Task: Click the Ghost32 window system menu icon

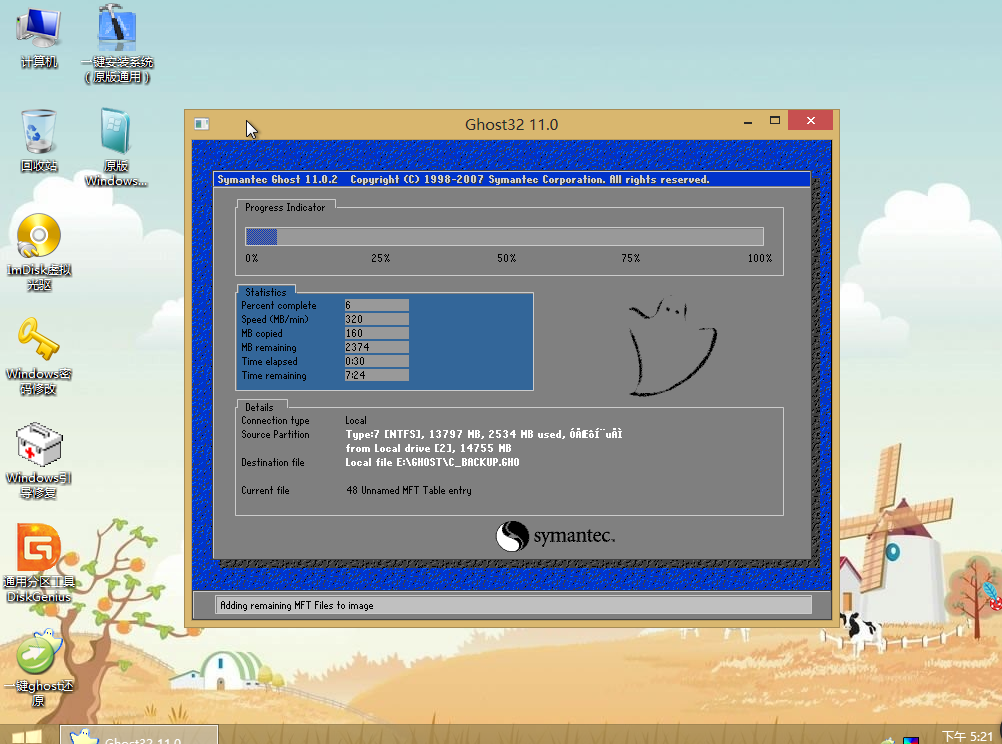Action: pyautogui.click(x=202, y=124)
